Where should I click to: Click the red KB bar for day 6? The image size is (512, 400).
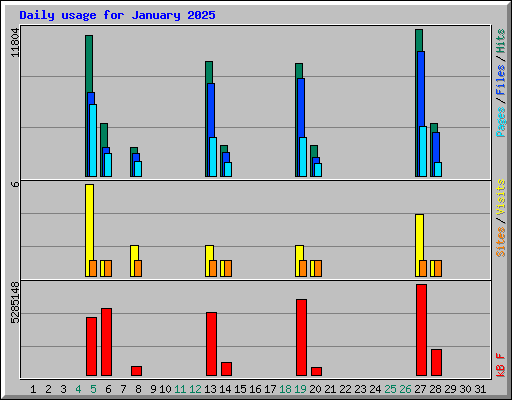[106, 342]
